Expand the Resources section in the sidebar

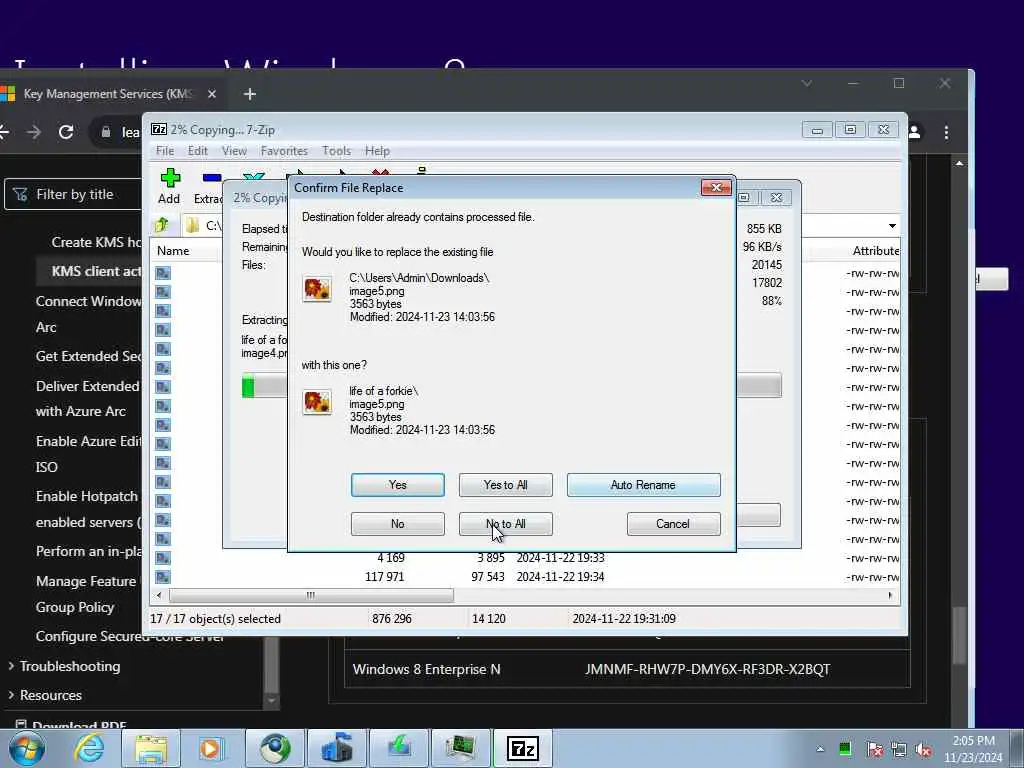click(x=50, y=695)
